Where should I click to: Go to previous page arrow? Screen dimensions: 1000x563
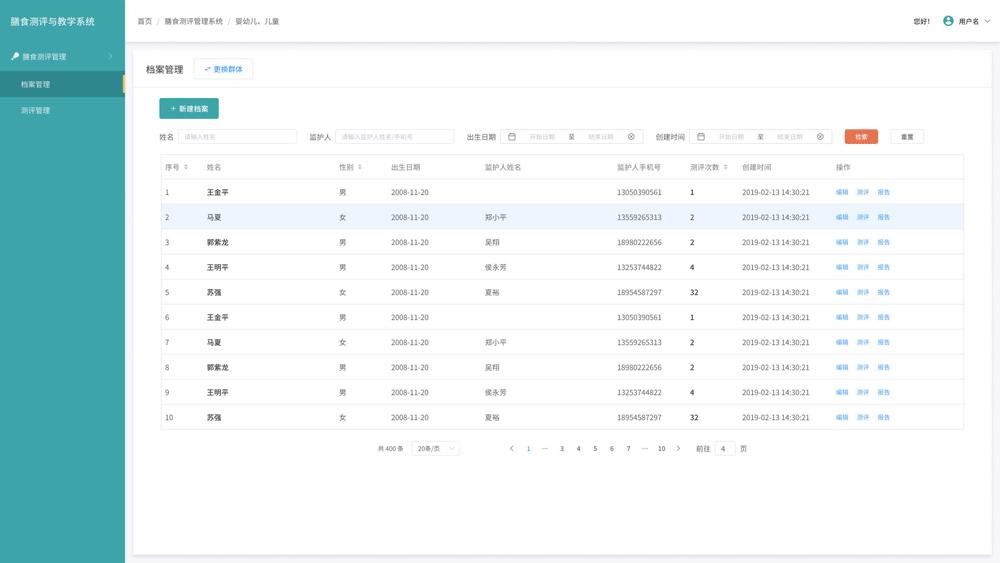click(511, 448)
